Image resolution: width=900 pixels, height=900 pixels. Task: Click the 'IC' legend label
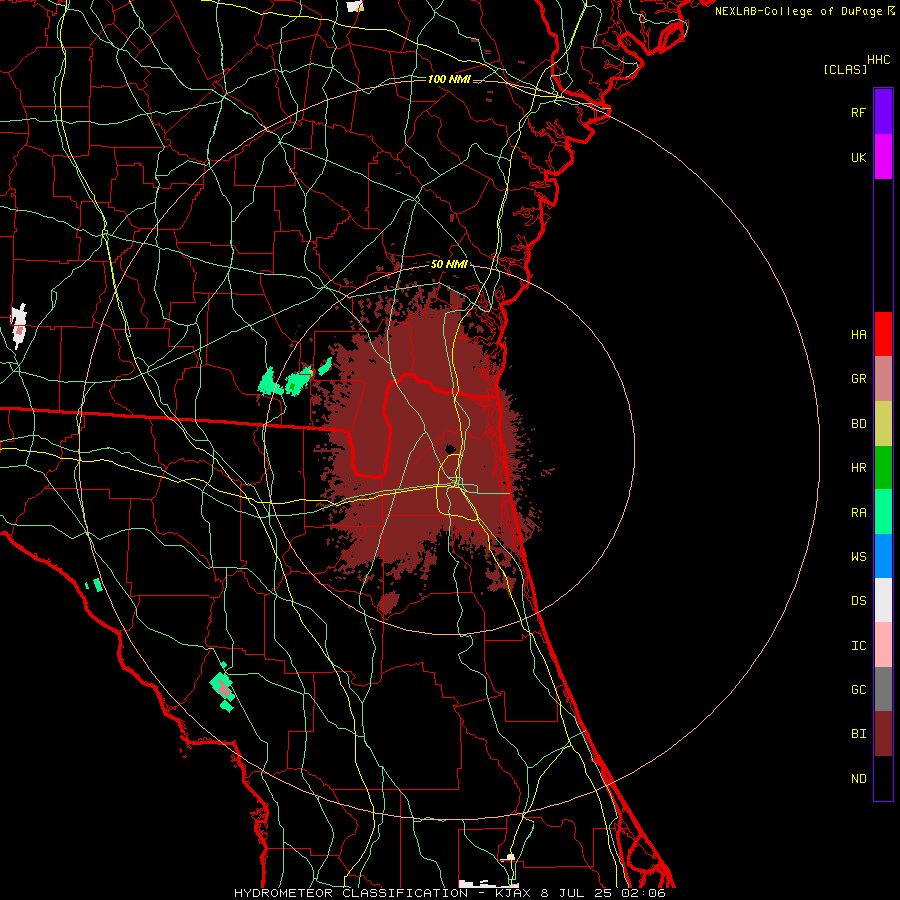click(858, 646)
